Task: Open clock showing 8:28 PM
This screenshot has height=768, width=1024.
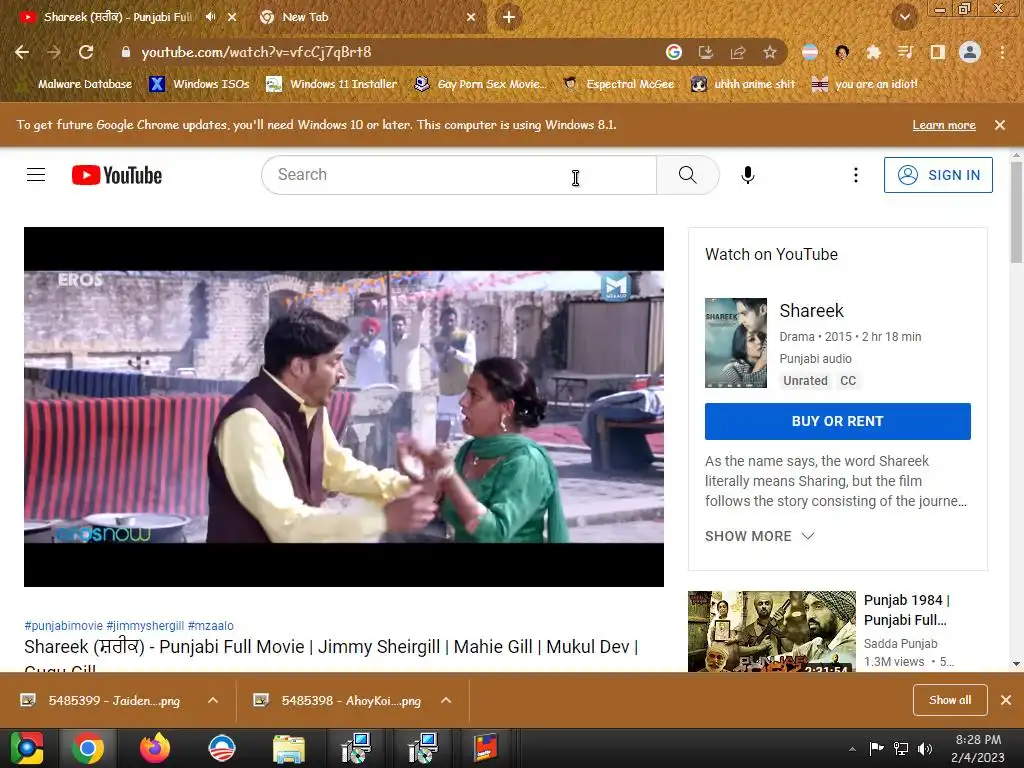Action: 978,748
